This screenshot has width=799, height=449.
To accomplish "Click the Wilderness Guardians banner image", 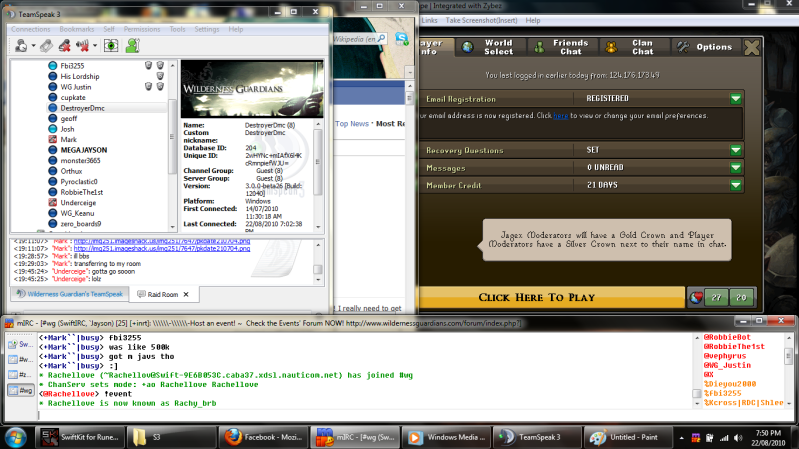I will click(252, 89).
